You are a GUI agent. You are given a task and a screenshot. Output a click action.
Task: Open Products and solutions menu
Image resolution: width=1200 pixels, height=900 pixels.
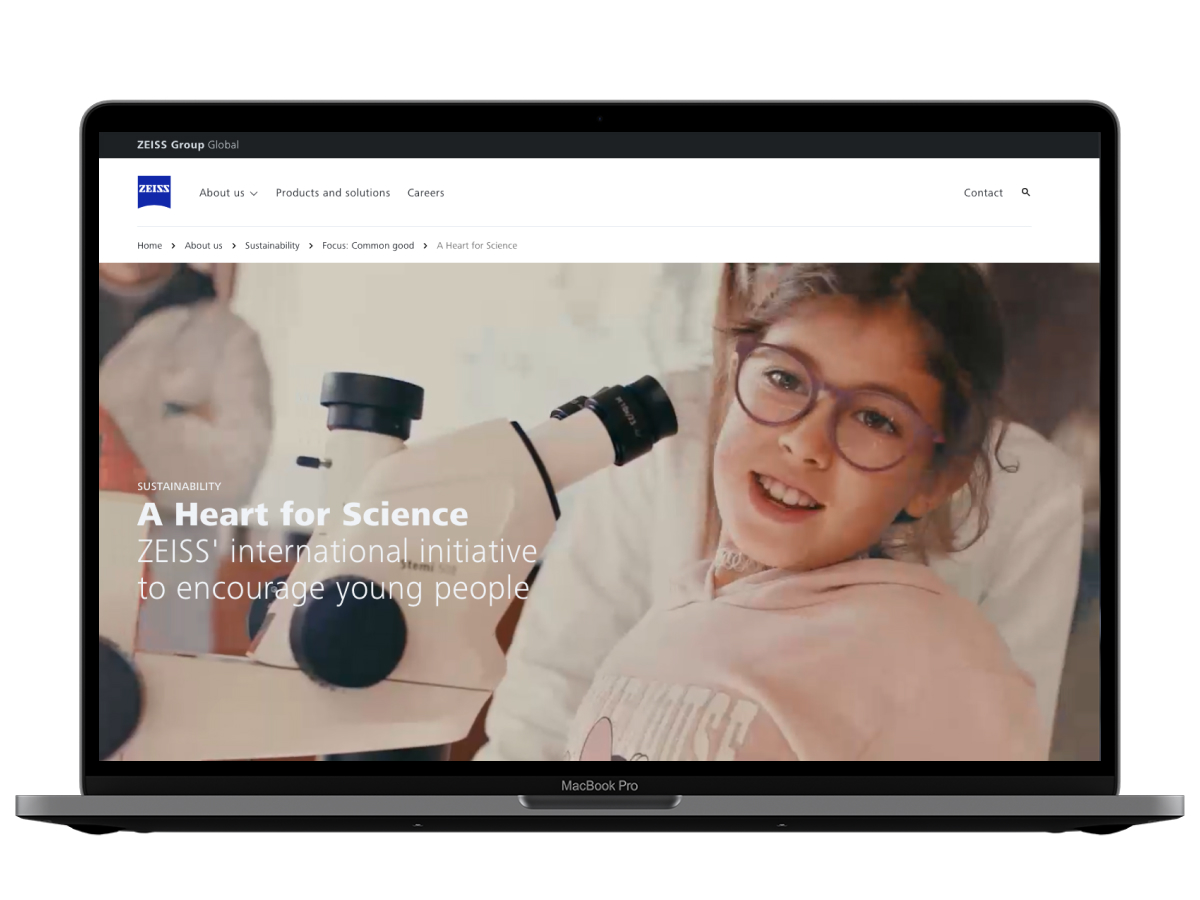point(333,193)
